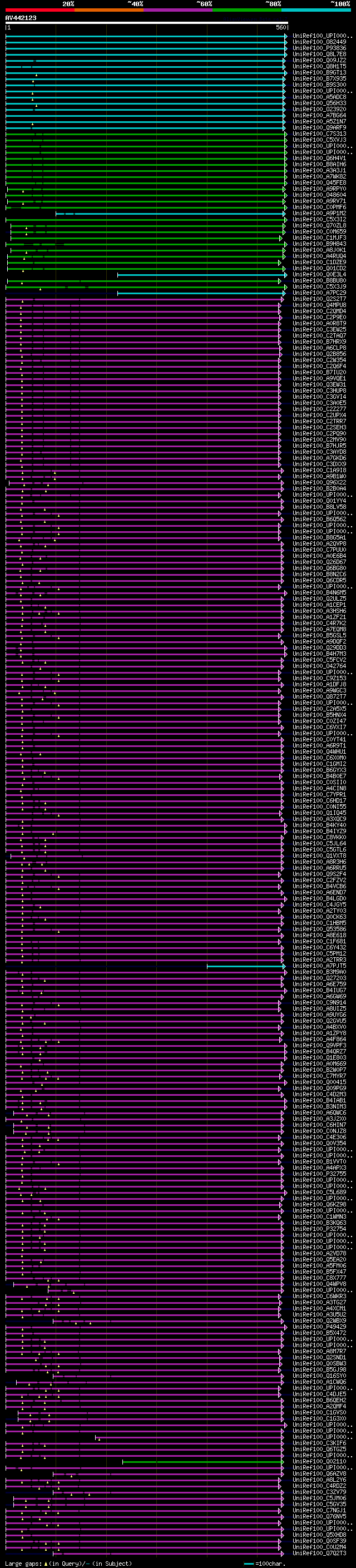This screenshot has height=1568, width=356.
Task: Select hit label UniRef100_Q9ARF9
Action: (319, 127)
